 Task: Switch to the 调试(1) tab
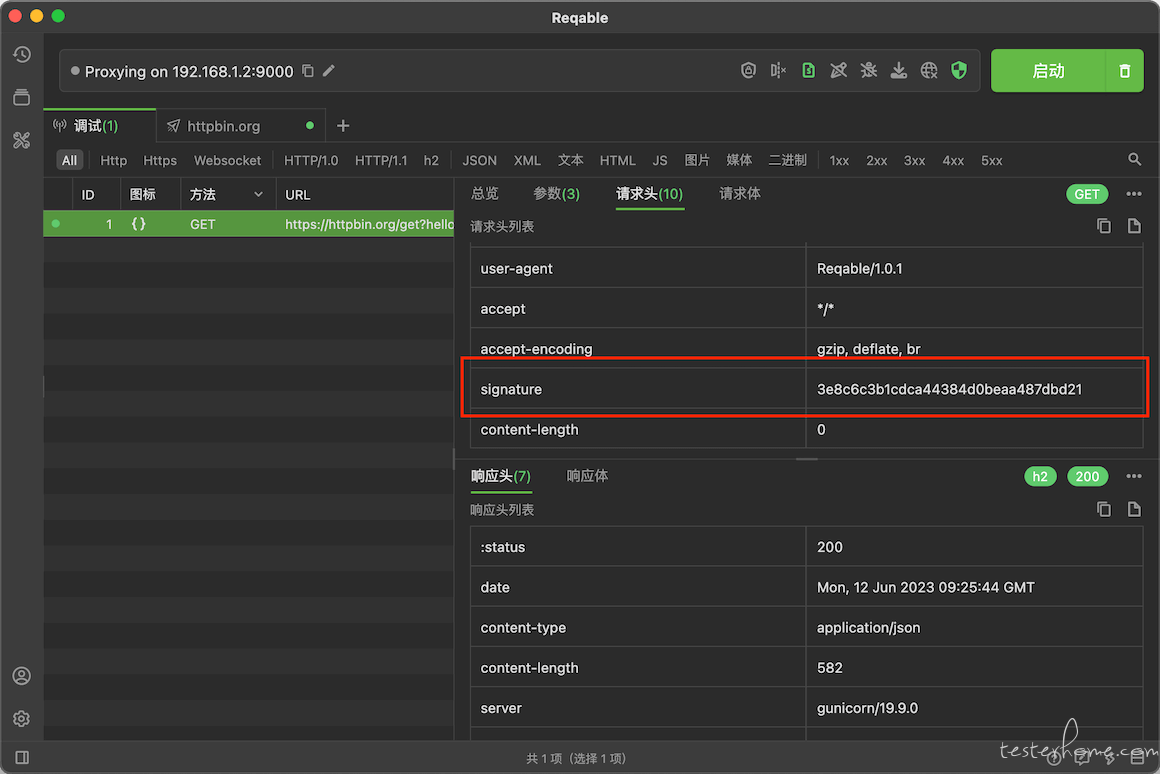100,126
